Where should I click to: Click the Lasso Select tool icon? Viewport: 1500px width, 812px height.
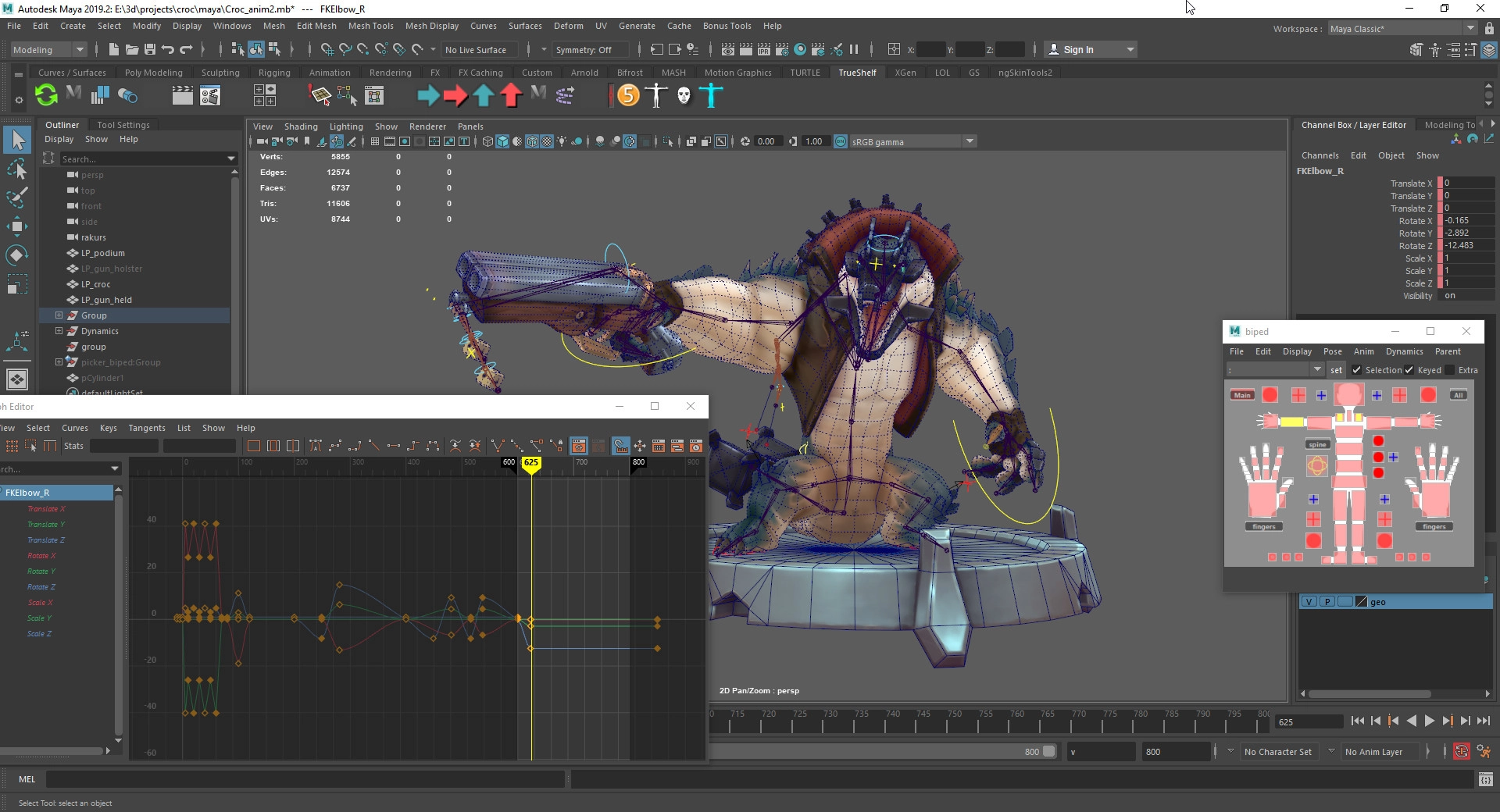(x=17, y=169)
